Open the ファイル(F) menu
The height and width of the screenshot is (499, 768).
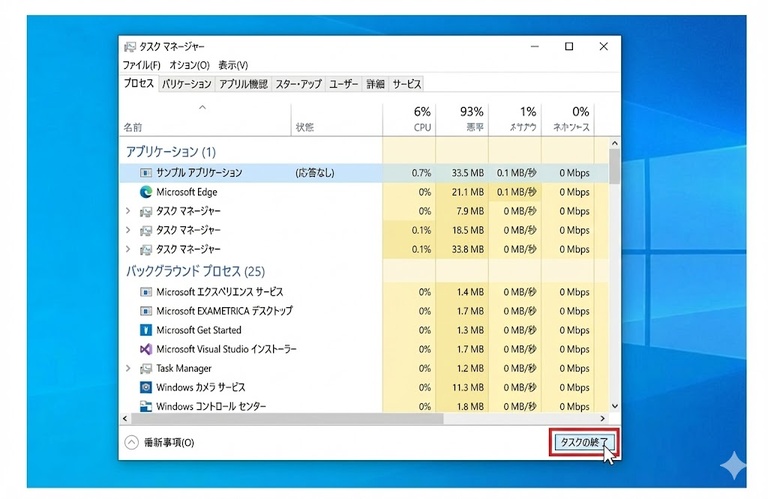click(x=141, y=65)
